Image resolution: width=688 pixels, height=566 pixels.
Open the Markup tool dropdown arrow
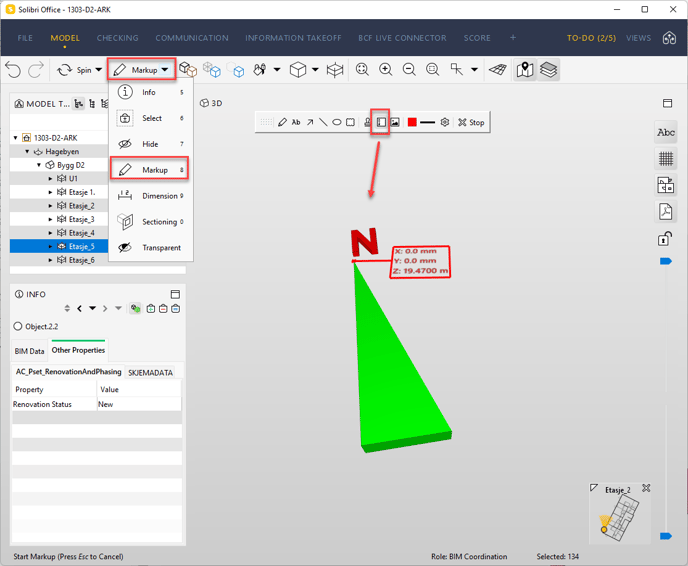click(x=165, y=70)
